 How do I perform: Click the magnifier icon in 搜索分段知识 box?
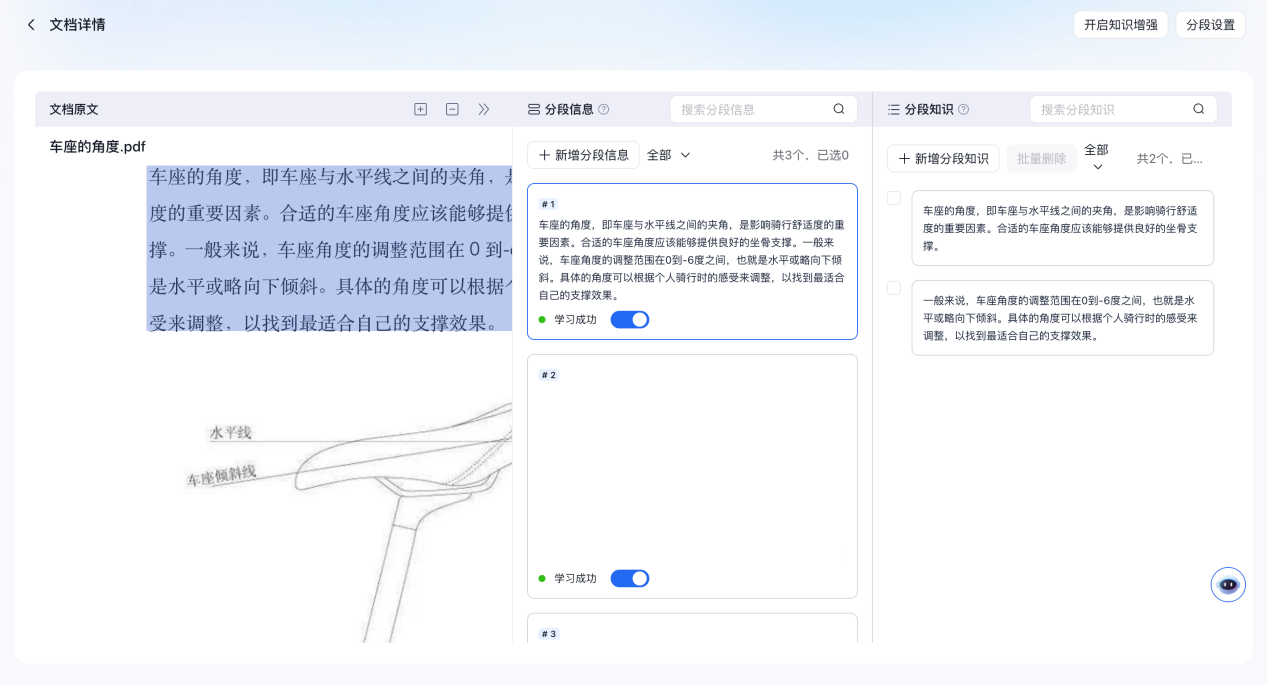[1198, 109]
